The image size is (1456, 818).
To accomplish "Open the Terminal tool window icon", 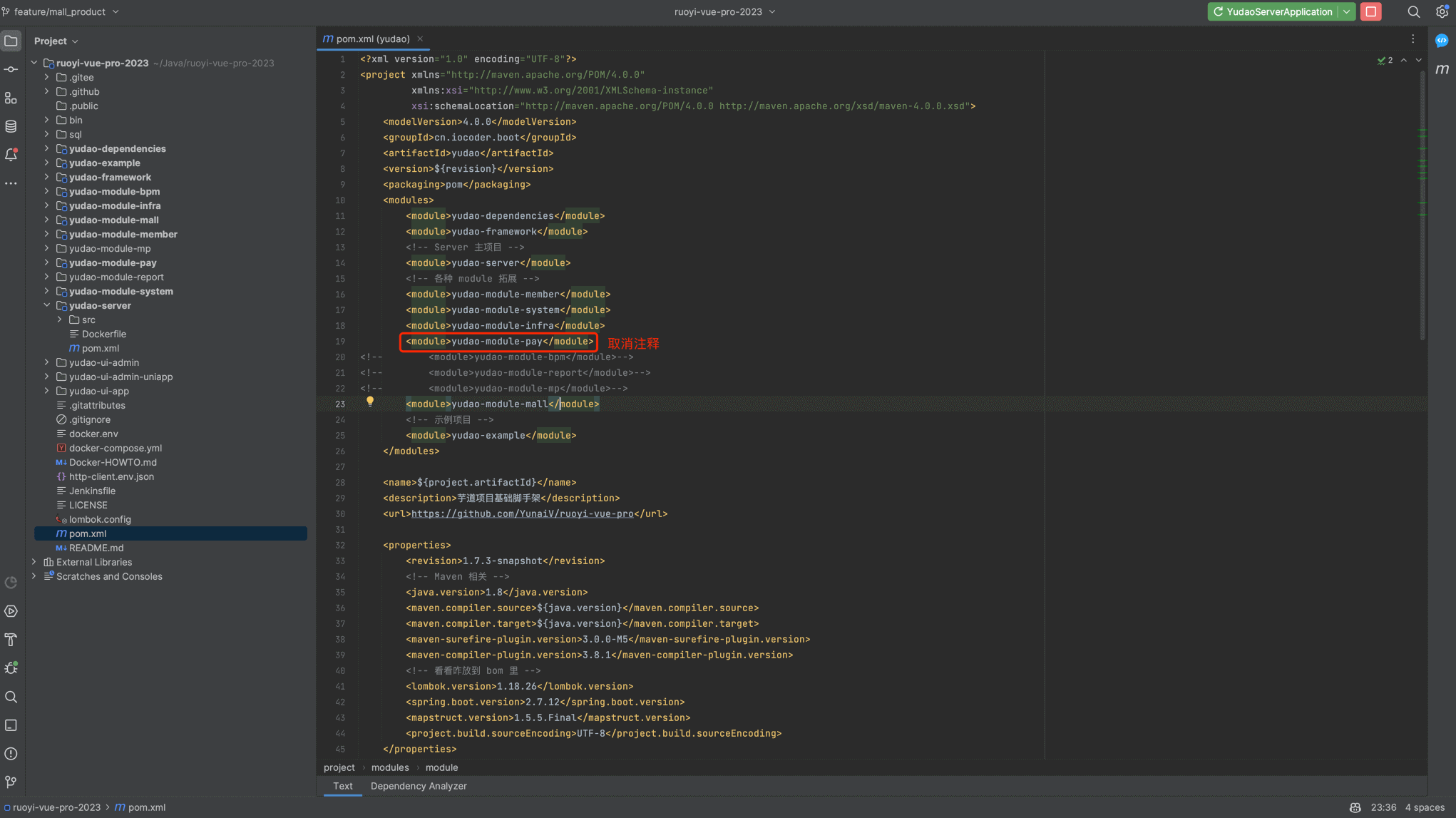I will pyautogui.click(x=11, y=725).
